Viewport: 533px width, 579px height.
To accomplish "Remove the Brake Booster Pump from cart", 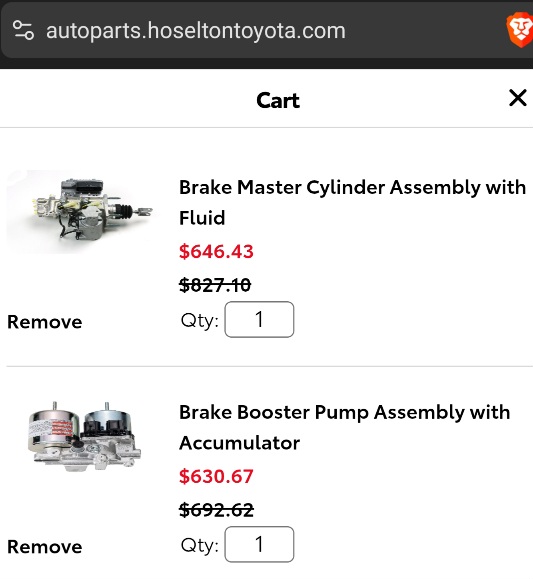I will [45, 547].
